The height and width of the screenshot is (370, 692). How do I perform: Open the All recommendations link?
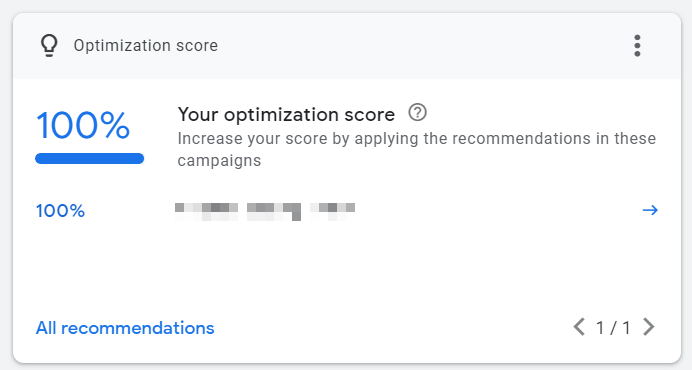click(125, 328)
